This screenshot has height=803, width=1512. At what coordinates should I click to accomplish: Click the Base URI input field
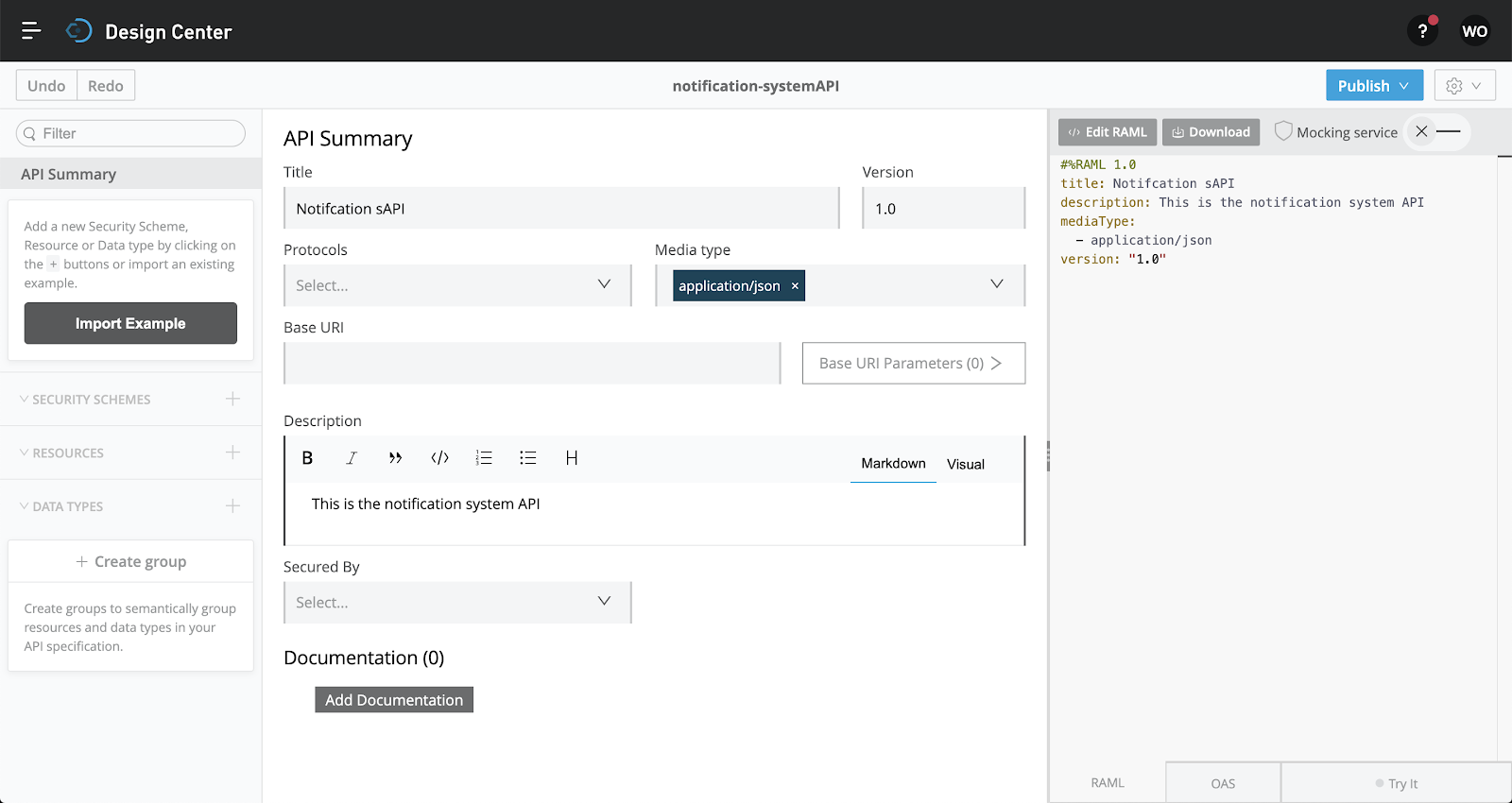click(531, 364)
